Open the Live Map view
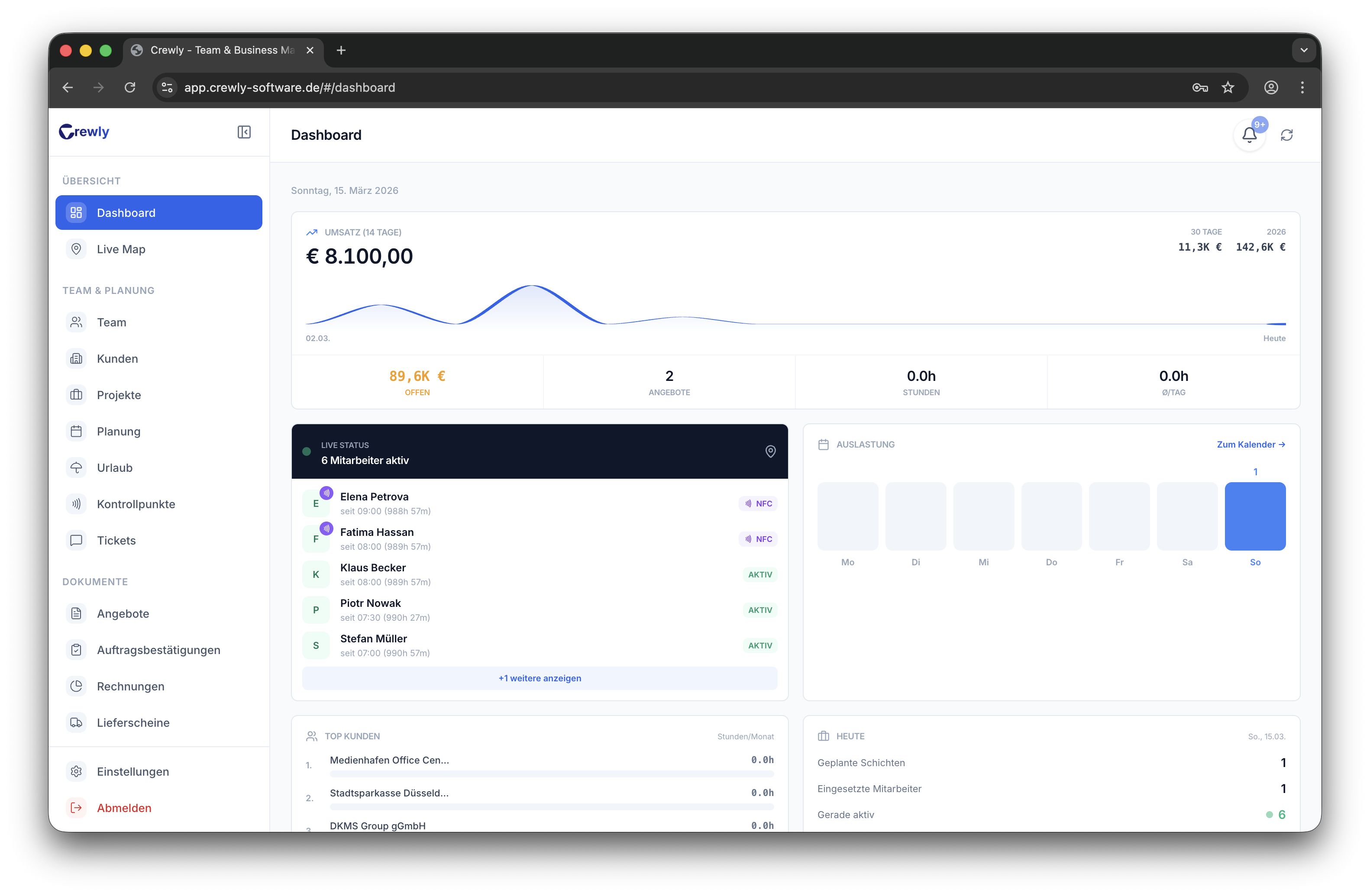The image size is (1370, 896). pos(120,248)
